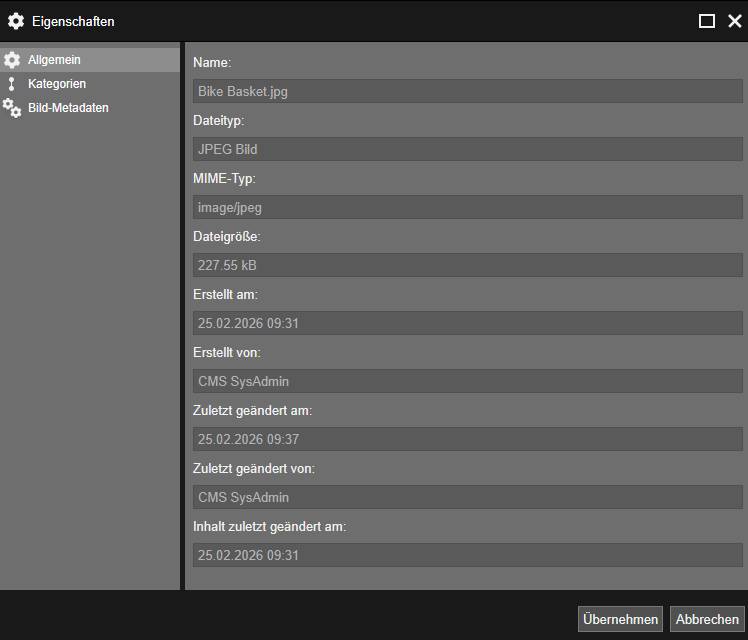Click the gear icon beside Allgemein
The image size is (748, 640).
point(12,60)
